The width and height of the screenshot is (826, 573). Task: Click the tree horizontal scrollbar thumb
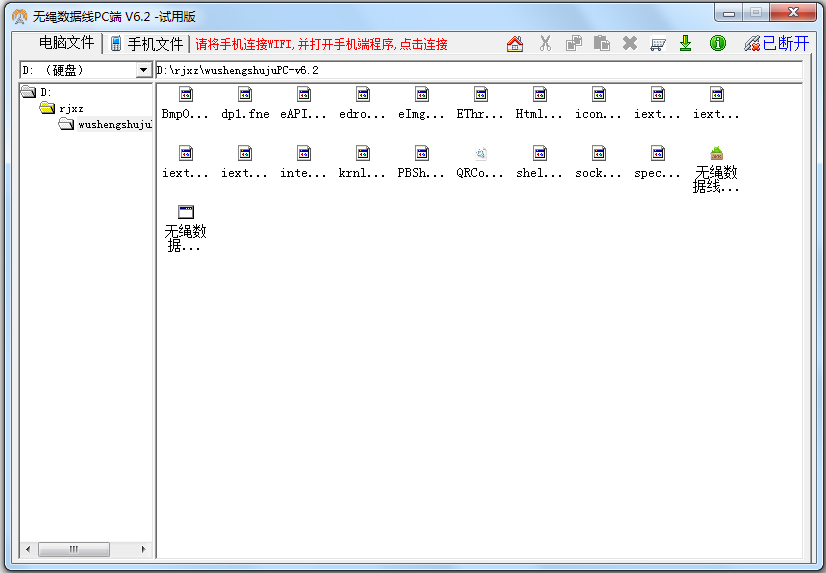pos(74,549)
